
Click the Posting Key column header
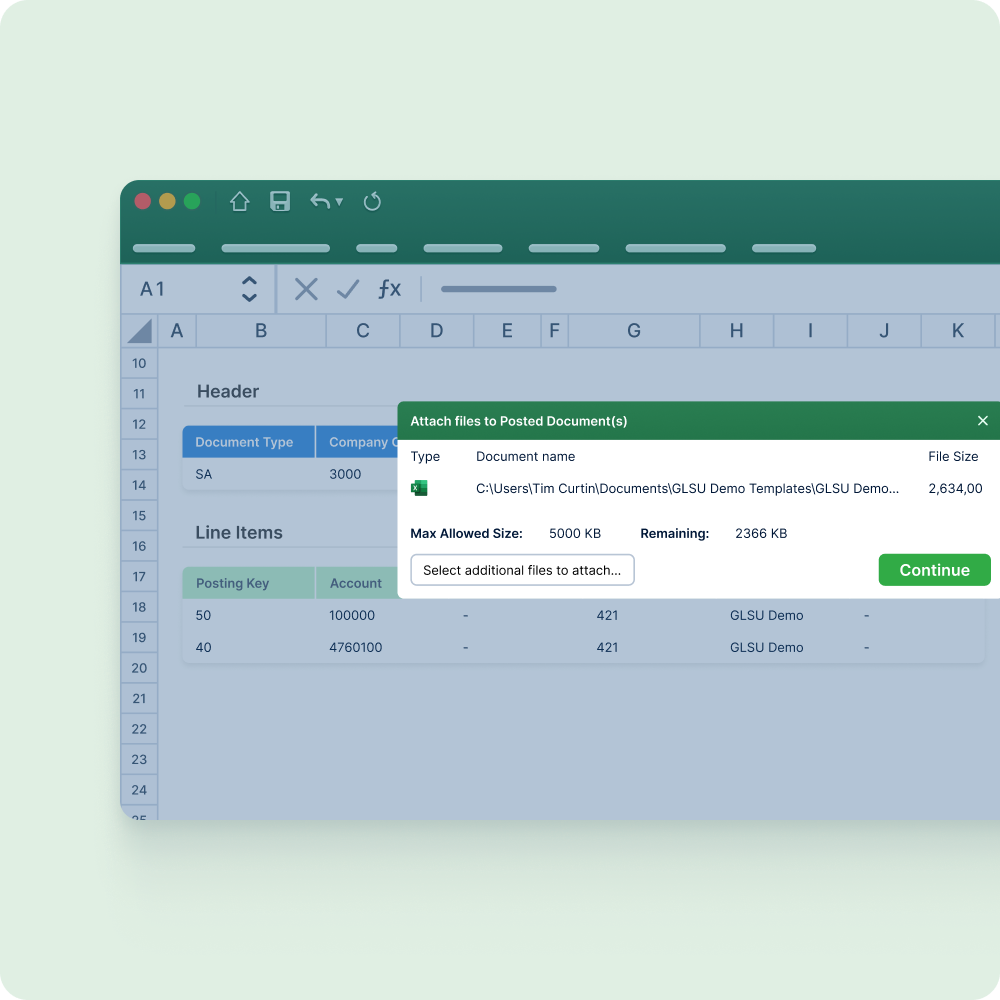232,583
